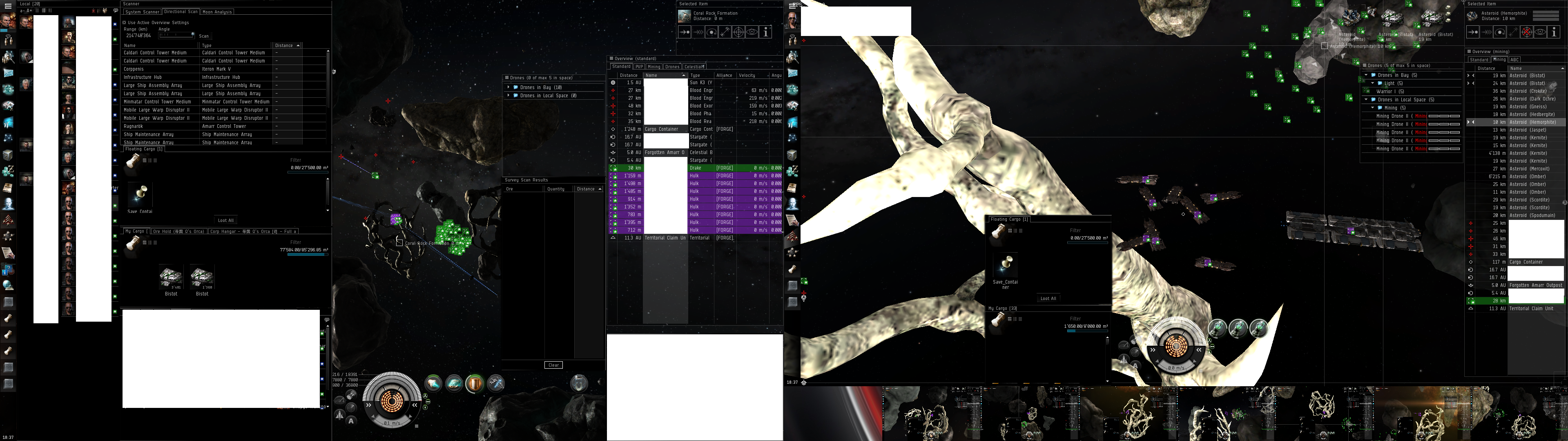Switch to the Moon Analysis tab
Viewport: 1568px width, 441px height.
pos(217,11)
